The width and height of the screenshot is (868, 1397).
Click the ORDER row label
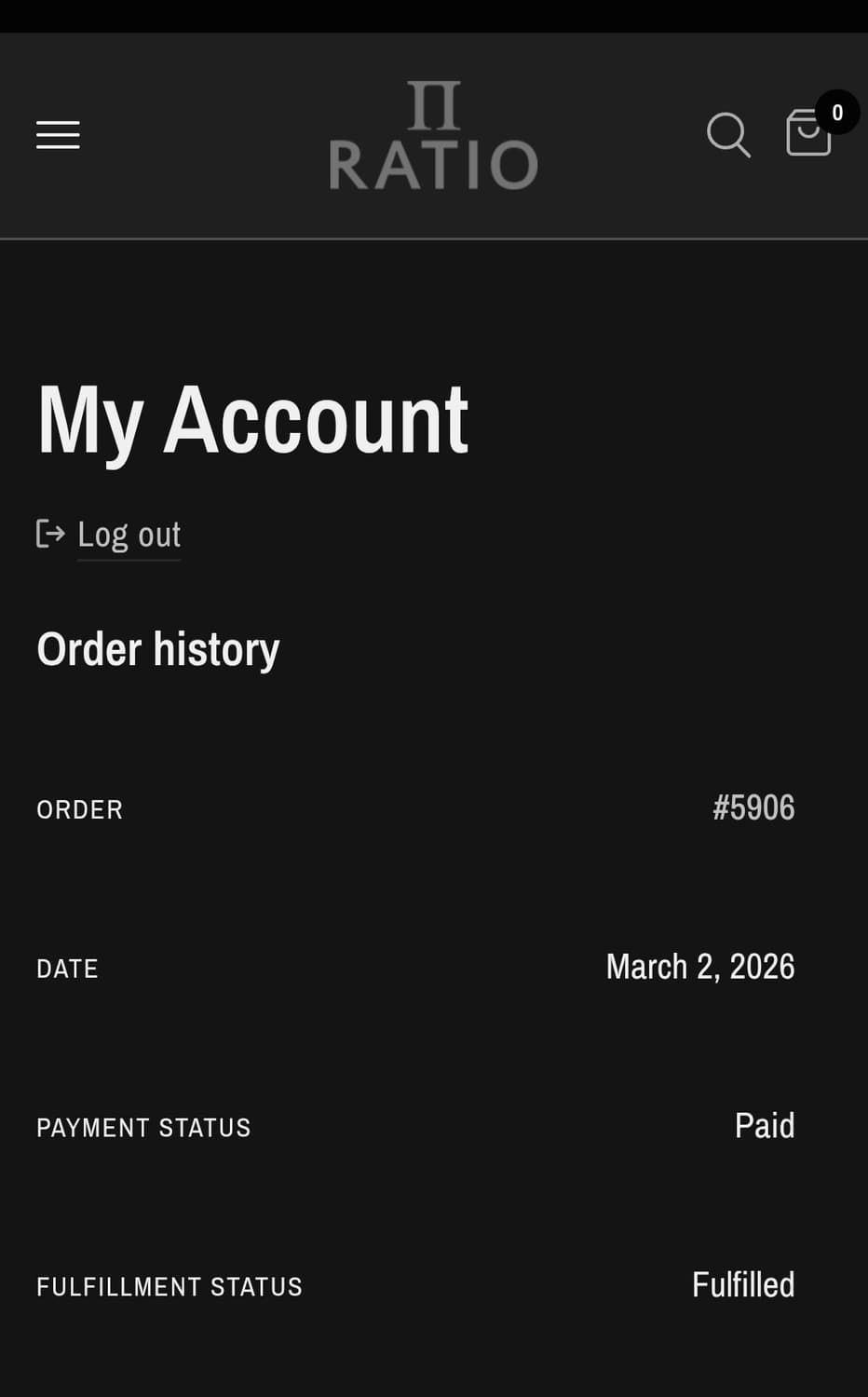tap(79, 809)
